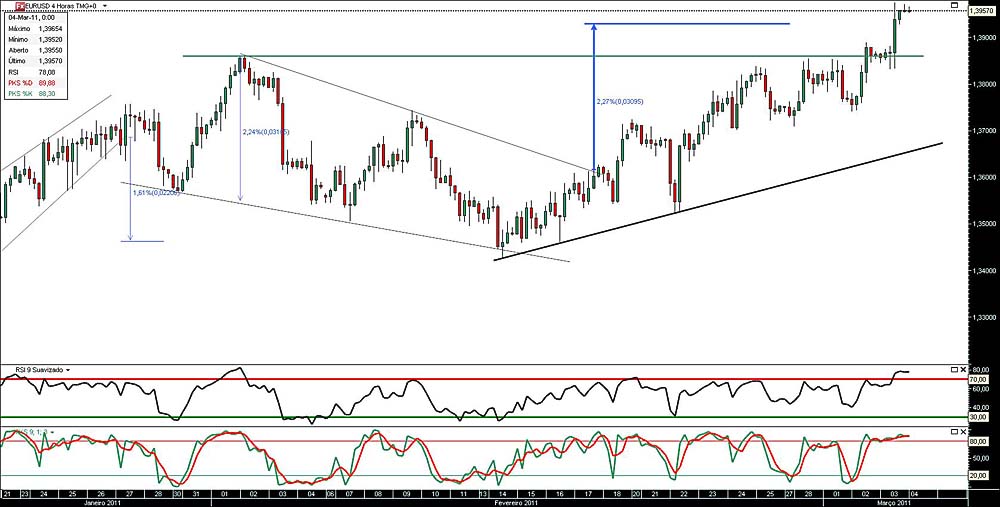
Task: Click date 17 on the time axis
Action: pos(587,494)
